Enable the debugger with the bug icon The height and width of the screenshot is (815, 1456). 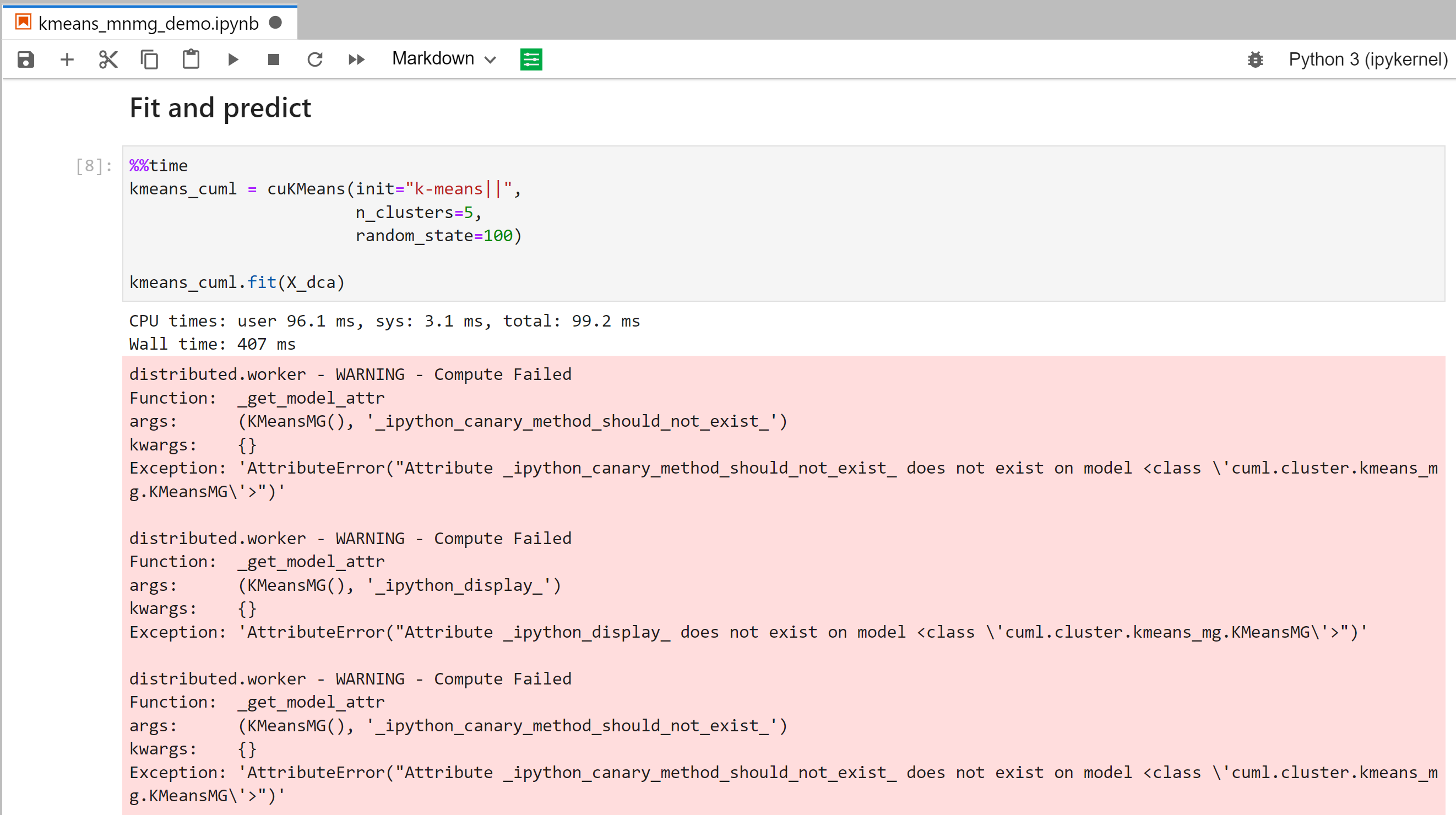click(x=1256, y=59)
